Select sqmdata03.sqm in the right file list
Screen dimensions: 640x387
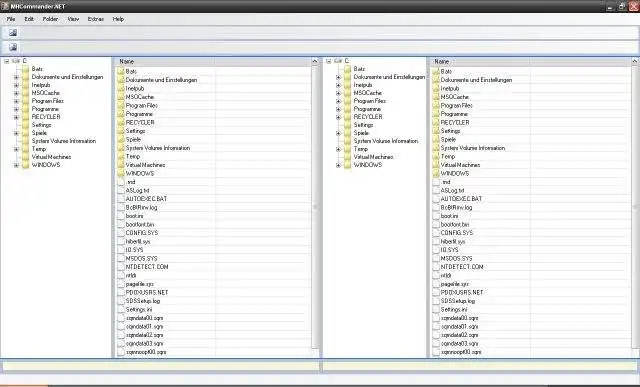tap(459, 343)
